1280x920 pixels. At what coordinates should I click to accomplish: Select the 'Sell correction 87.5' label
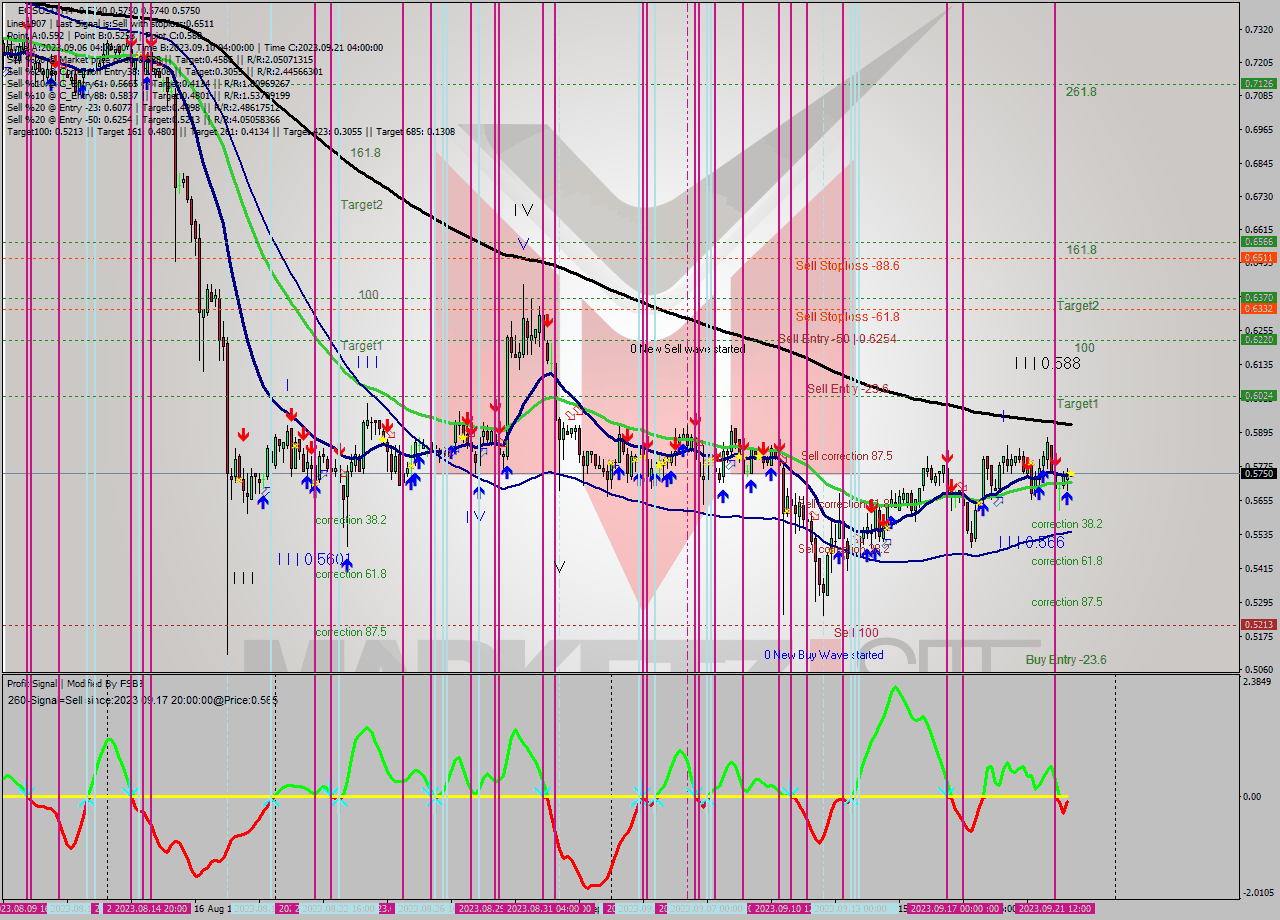[846, 456]
